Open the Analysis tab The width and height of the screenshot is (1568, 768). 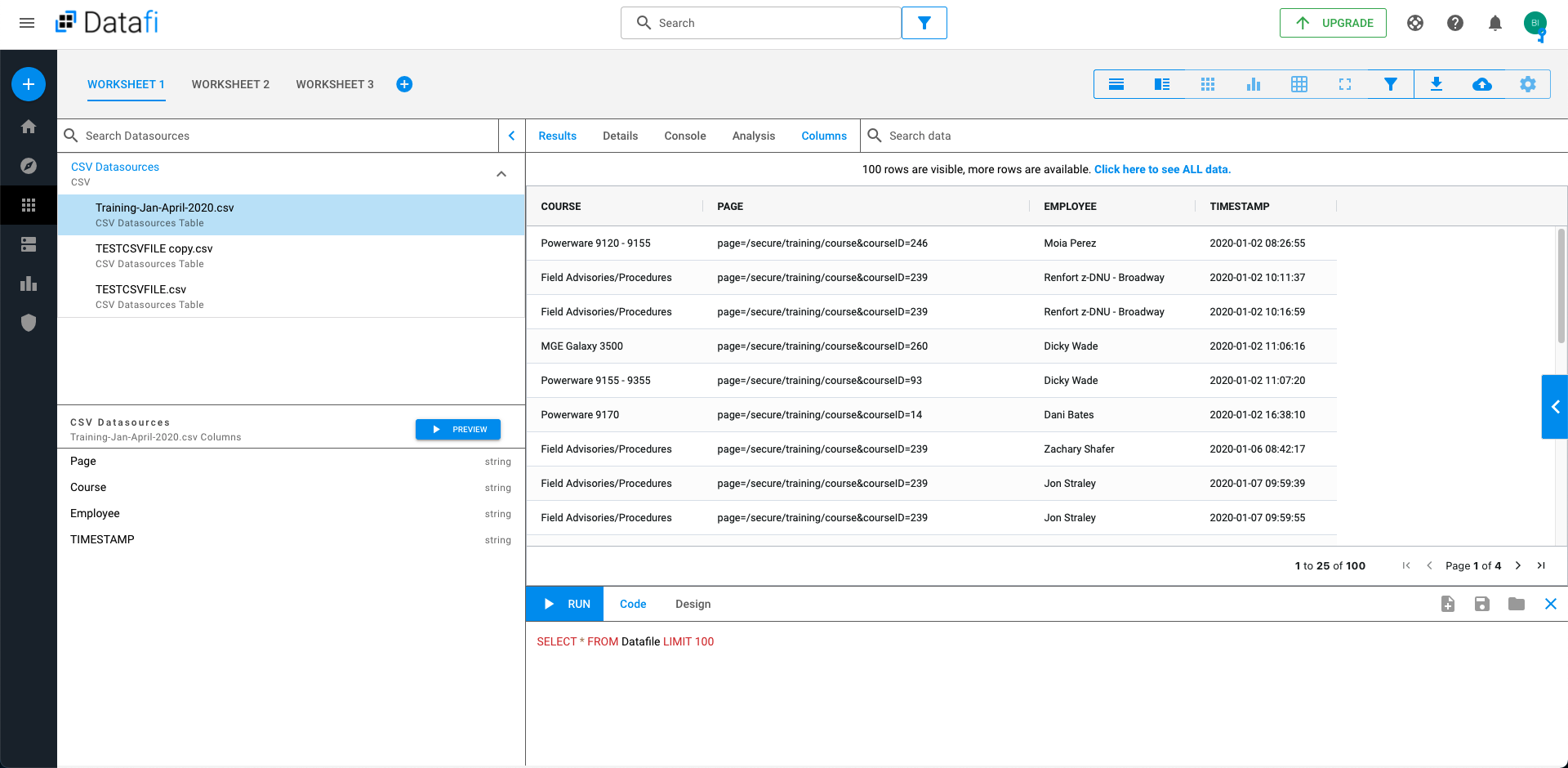click(x=754, y=136)
